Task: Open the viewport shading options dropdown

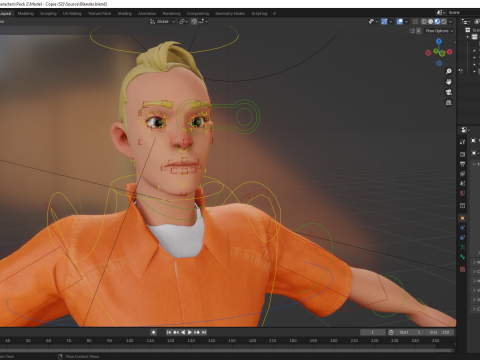Action: pos(450,21)
